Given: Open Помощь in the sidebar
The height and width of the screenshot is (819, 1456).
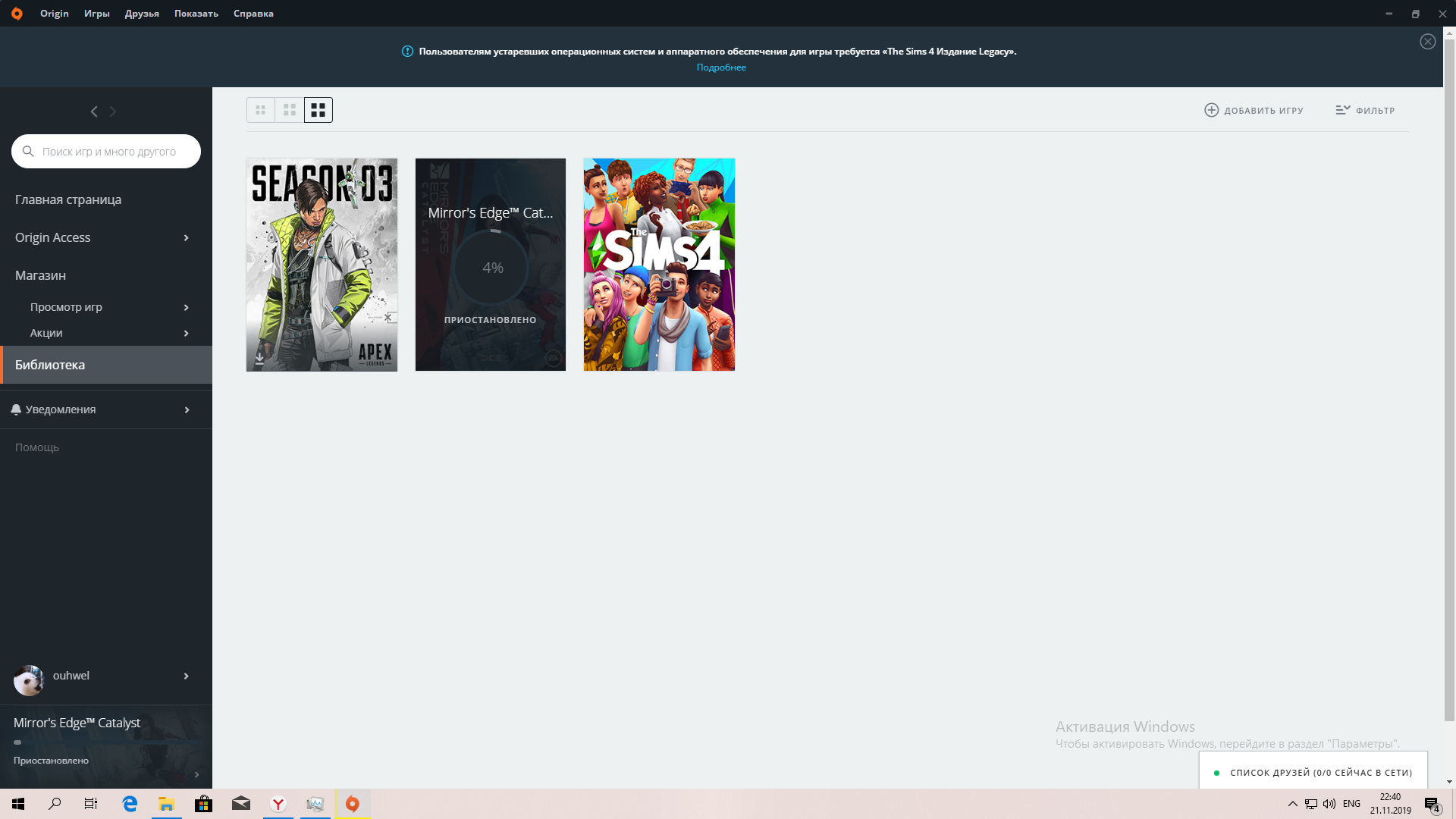Looking at the screenshot, I should tap(37, 447).
